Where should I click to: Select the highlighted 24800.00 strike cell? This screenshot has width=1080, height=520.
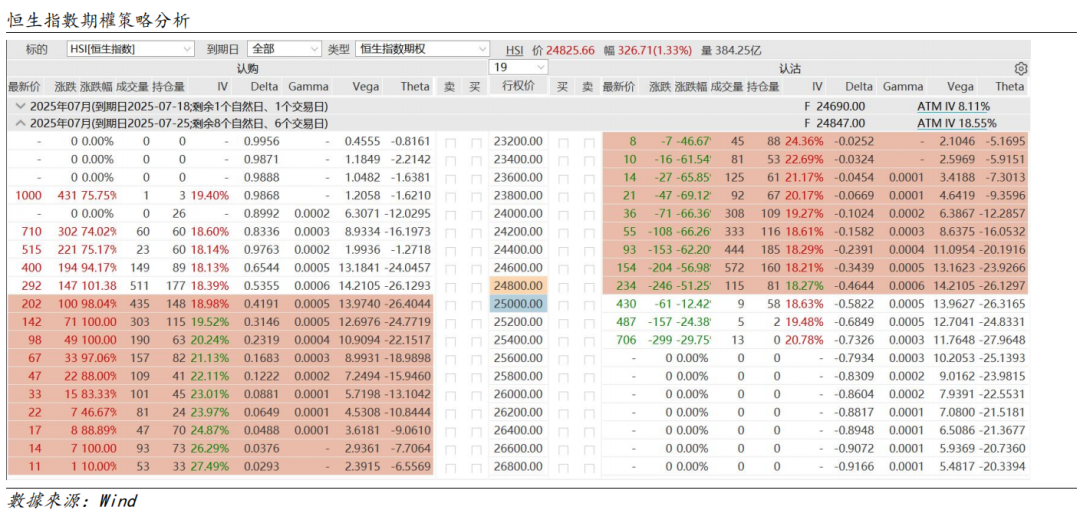click(519, 285)
